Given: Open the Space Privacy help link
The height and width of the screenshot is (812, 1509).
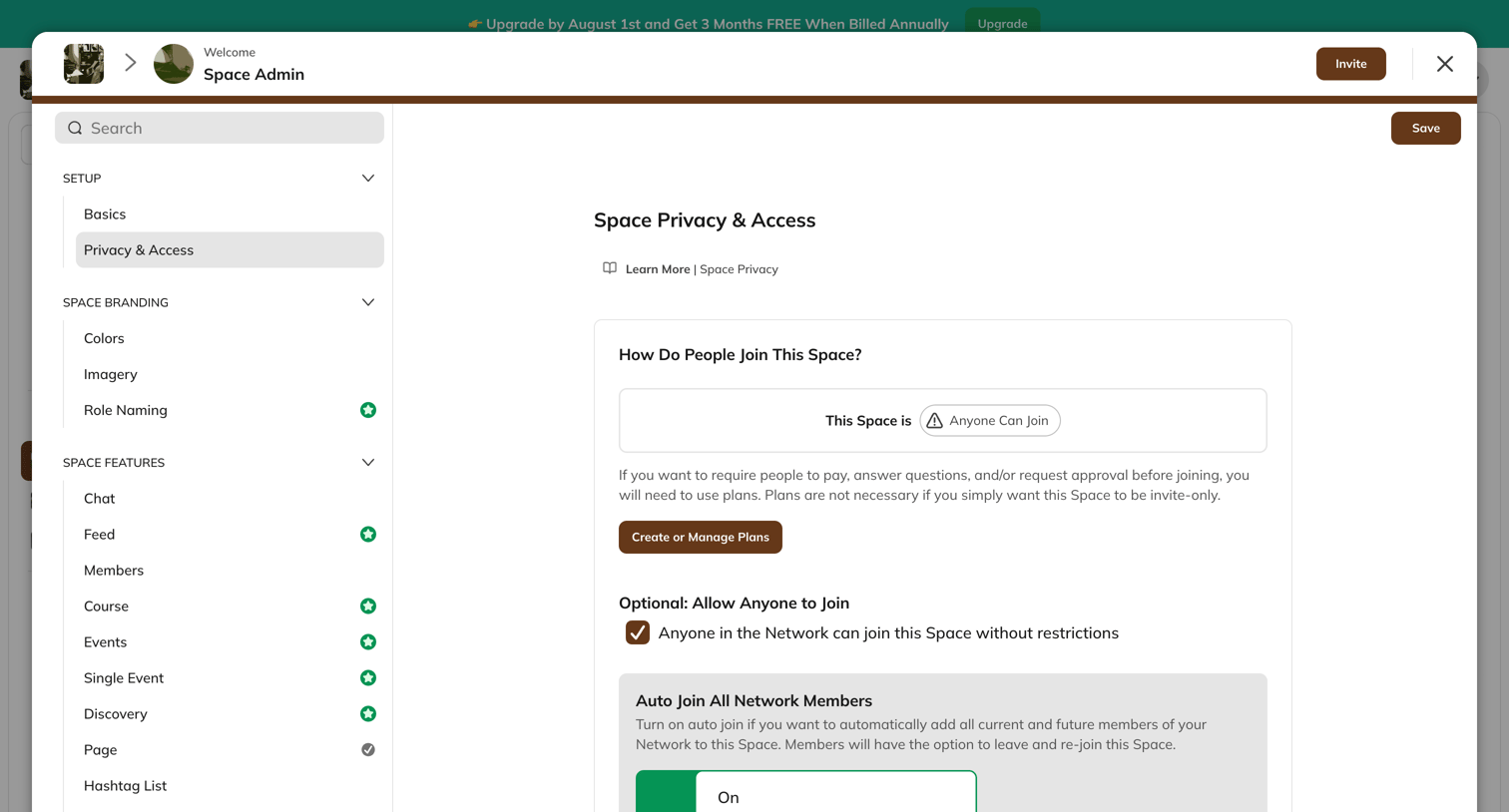Looking at the screenshot, I should 739,269.
